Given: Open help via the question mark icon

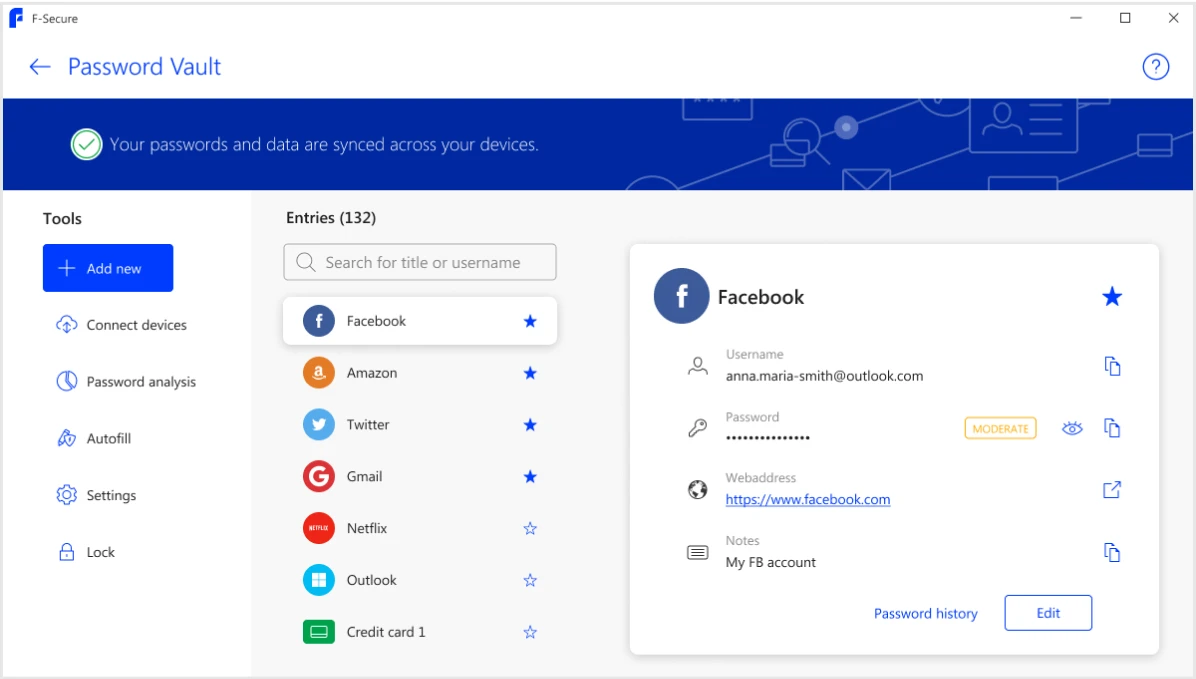Looking at the screenshot, I should pos(1155,67).
